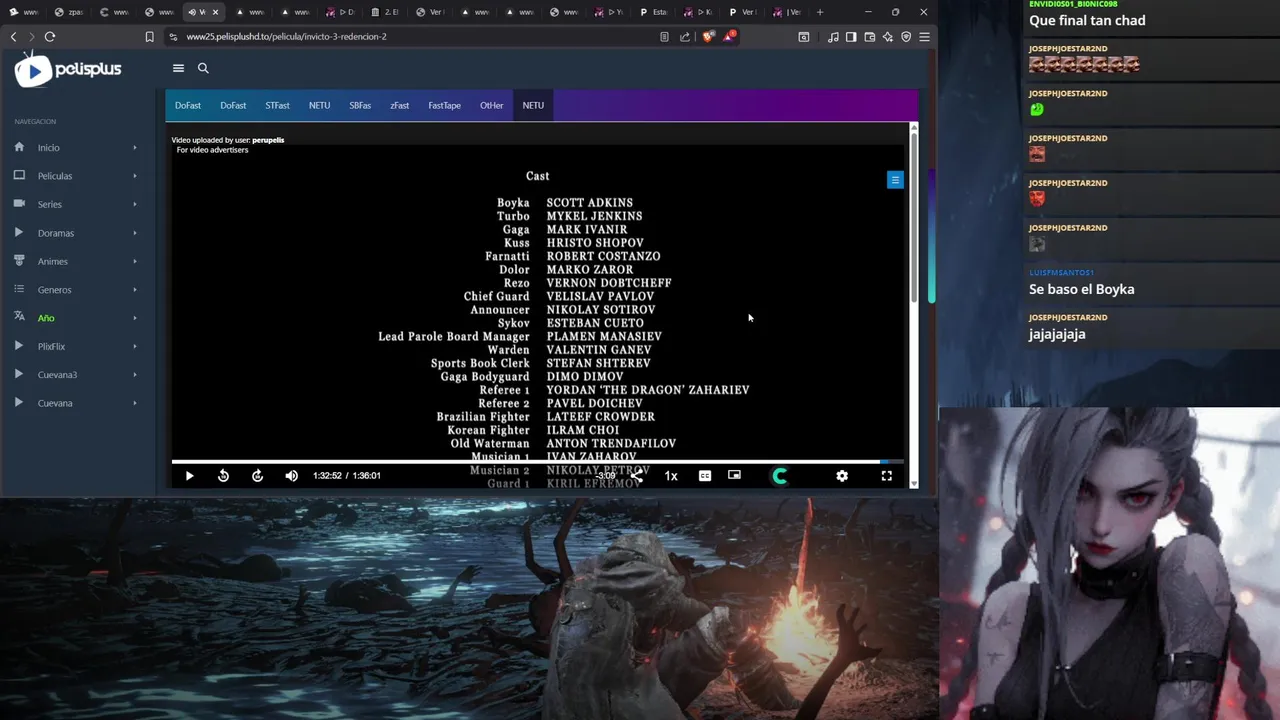Open Doramas sidebar item
Screen dimensions: 1280x720
[x=56, y=233]
